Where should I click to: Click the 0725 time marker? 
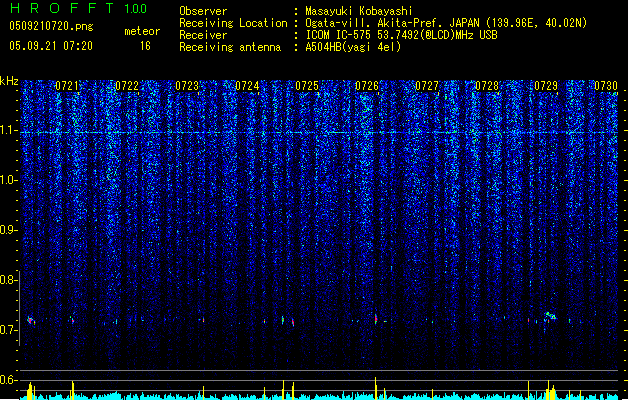coord(307,86)
